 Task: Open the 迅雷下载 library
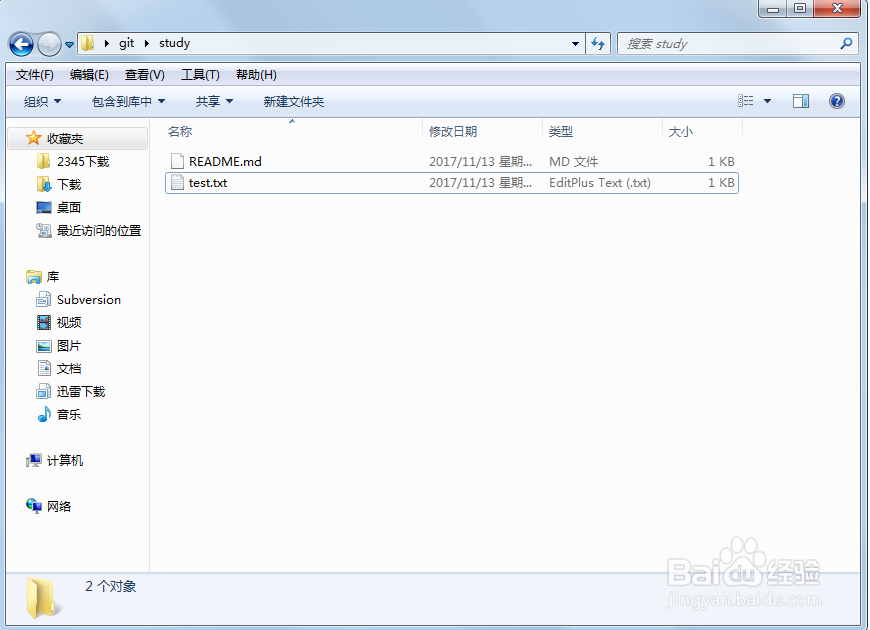pyautogui.click(x=83, y=391)
